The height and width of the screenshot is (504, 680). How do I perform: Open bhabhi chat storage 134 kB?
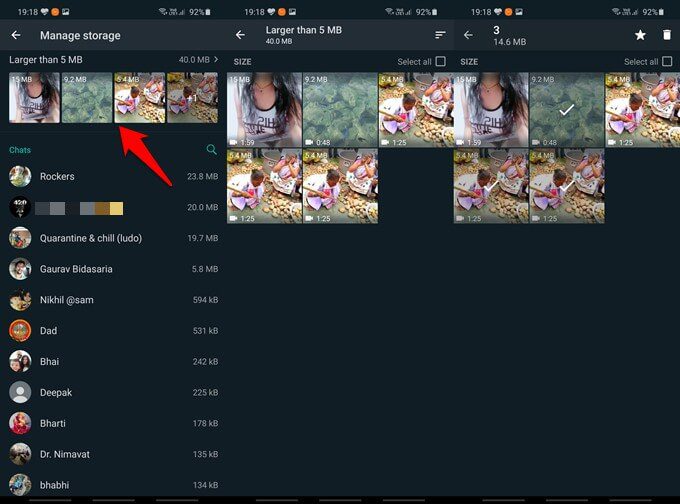pyautogui.click(x=113, y=485)
